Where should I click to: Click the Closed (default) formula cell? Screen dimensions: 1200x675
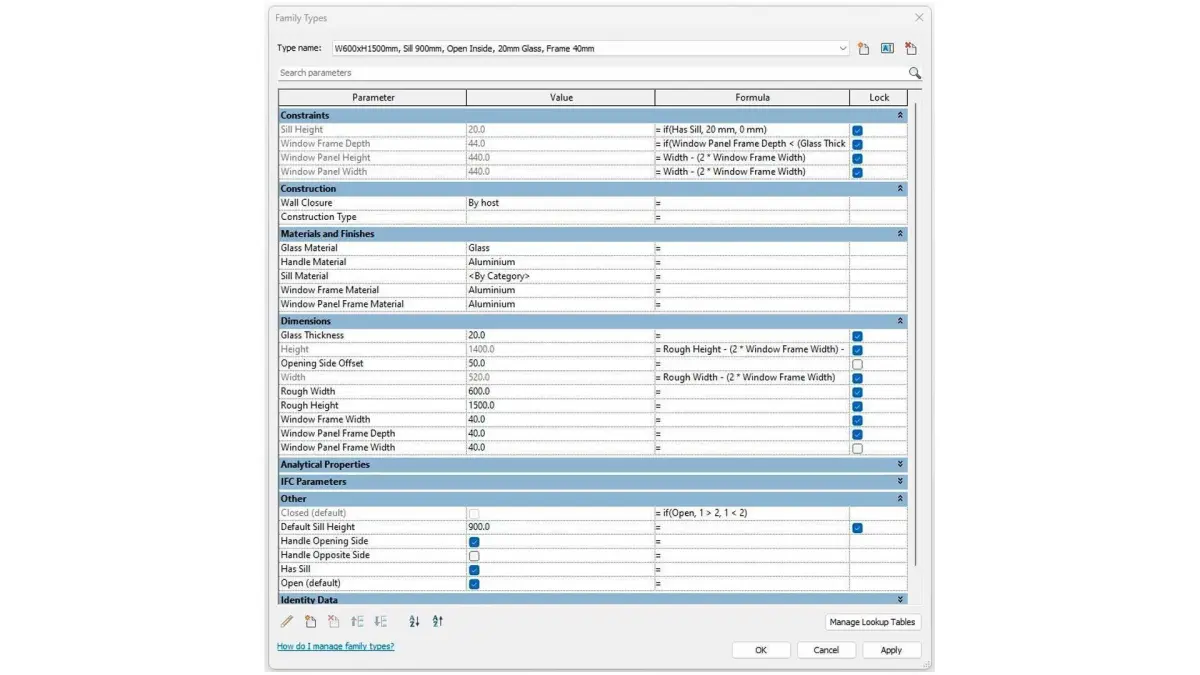752,513
